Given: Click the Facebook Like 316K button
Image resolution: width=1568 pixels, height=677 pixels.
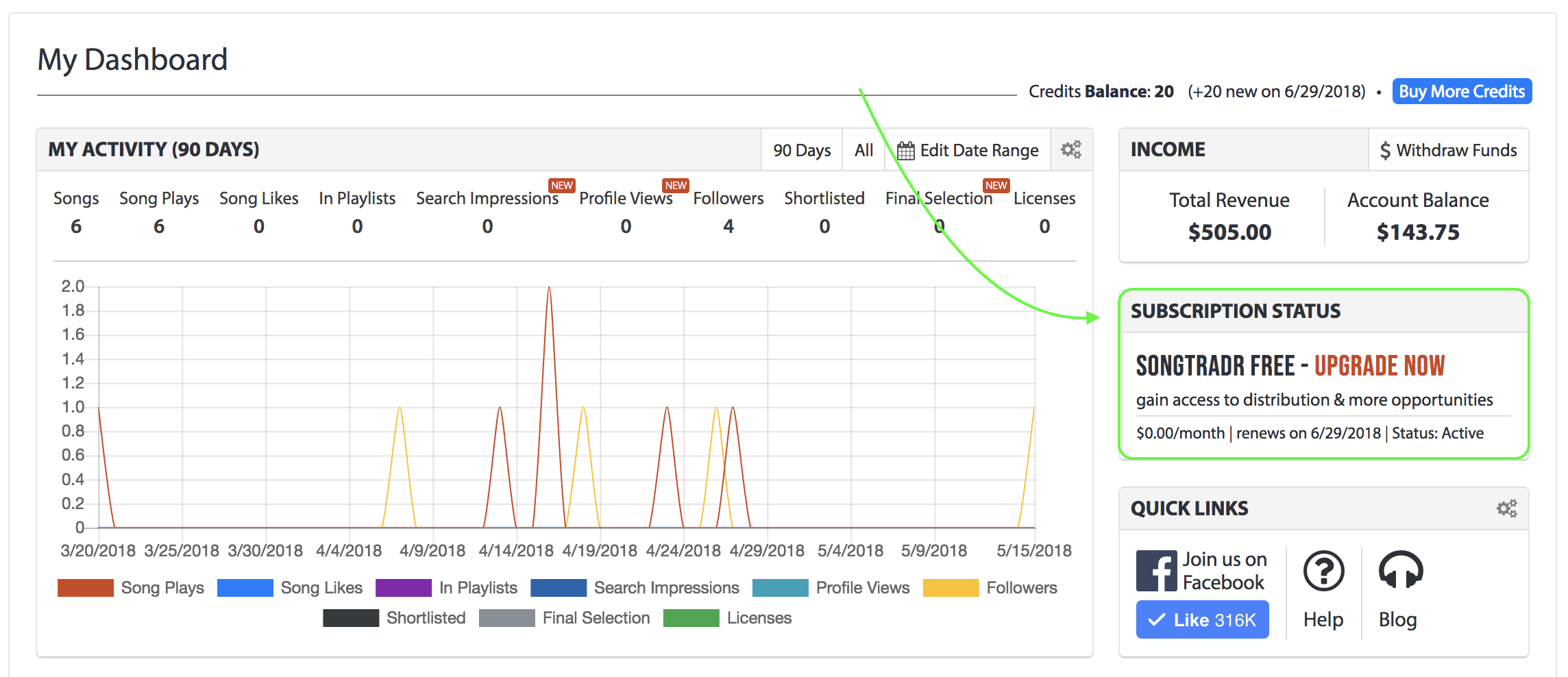Looking at the screenshot, I should (x=1202, y=619).
